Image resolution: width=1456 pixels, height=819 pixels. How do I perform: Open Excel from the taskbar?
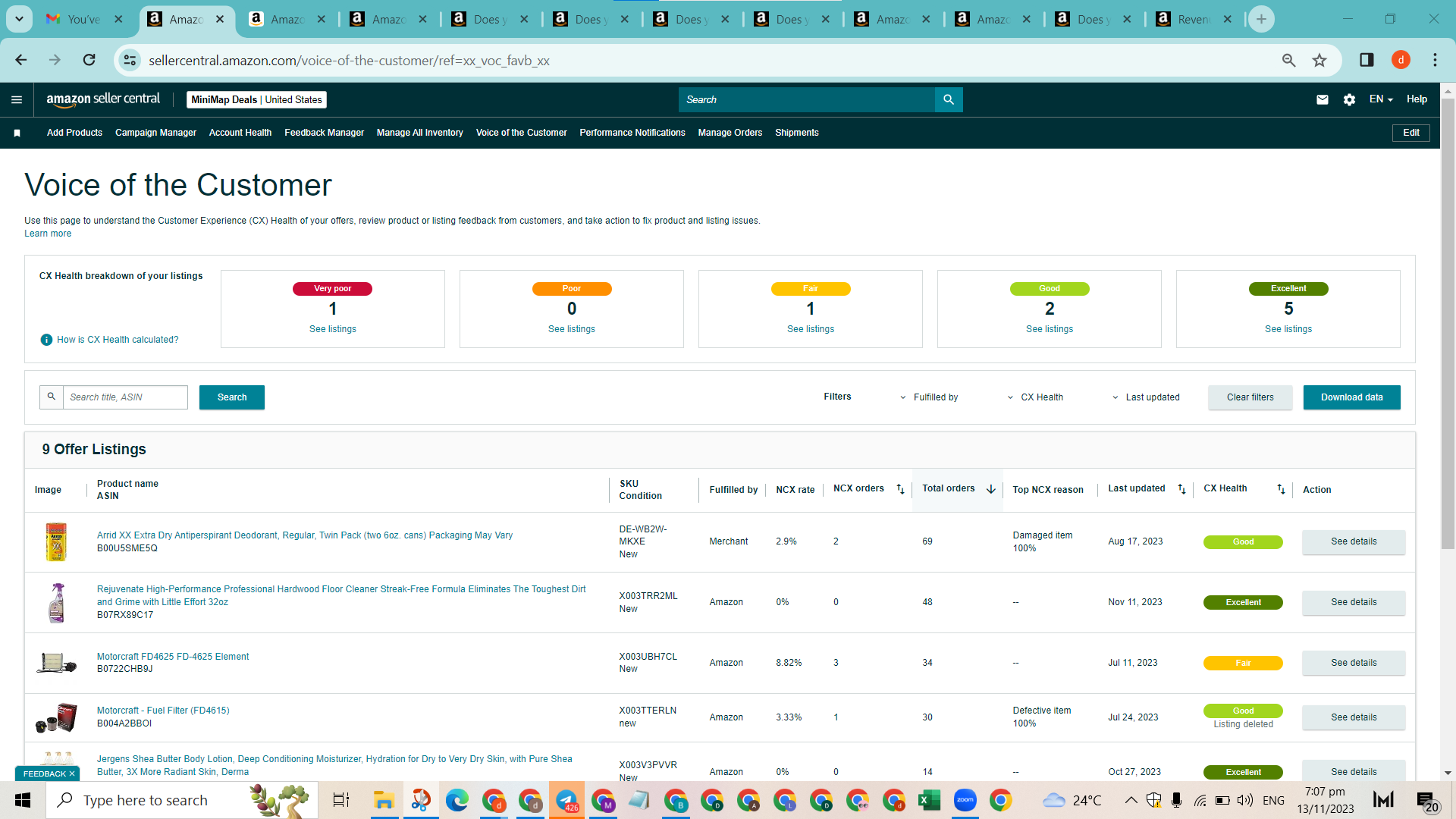[x=929, y=800]
